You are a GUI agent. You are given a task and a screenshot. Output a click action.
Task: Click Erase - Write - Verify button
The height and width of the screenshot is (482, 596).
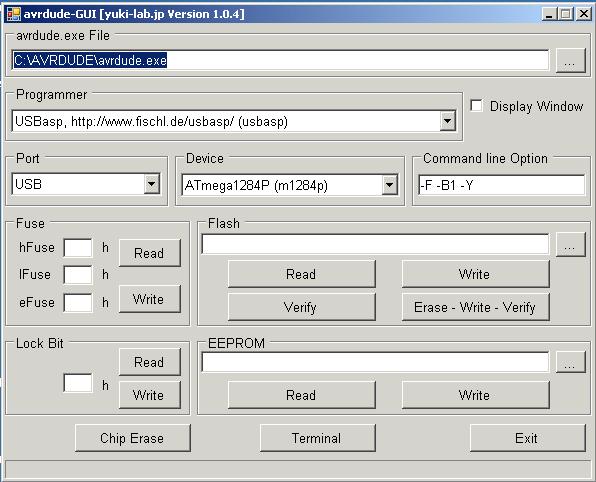(x=475, y=307)
